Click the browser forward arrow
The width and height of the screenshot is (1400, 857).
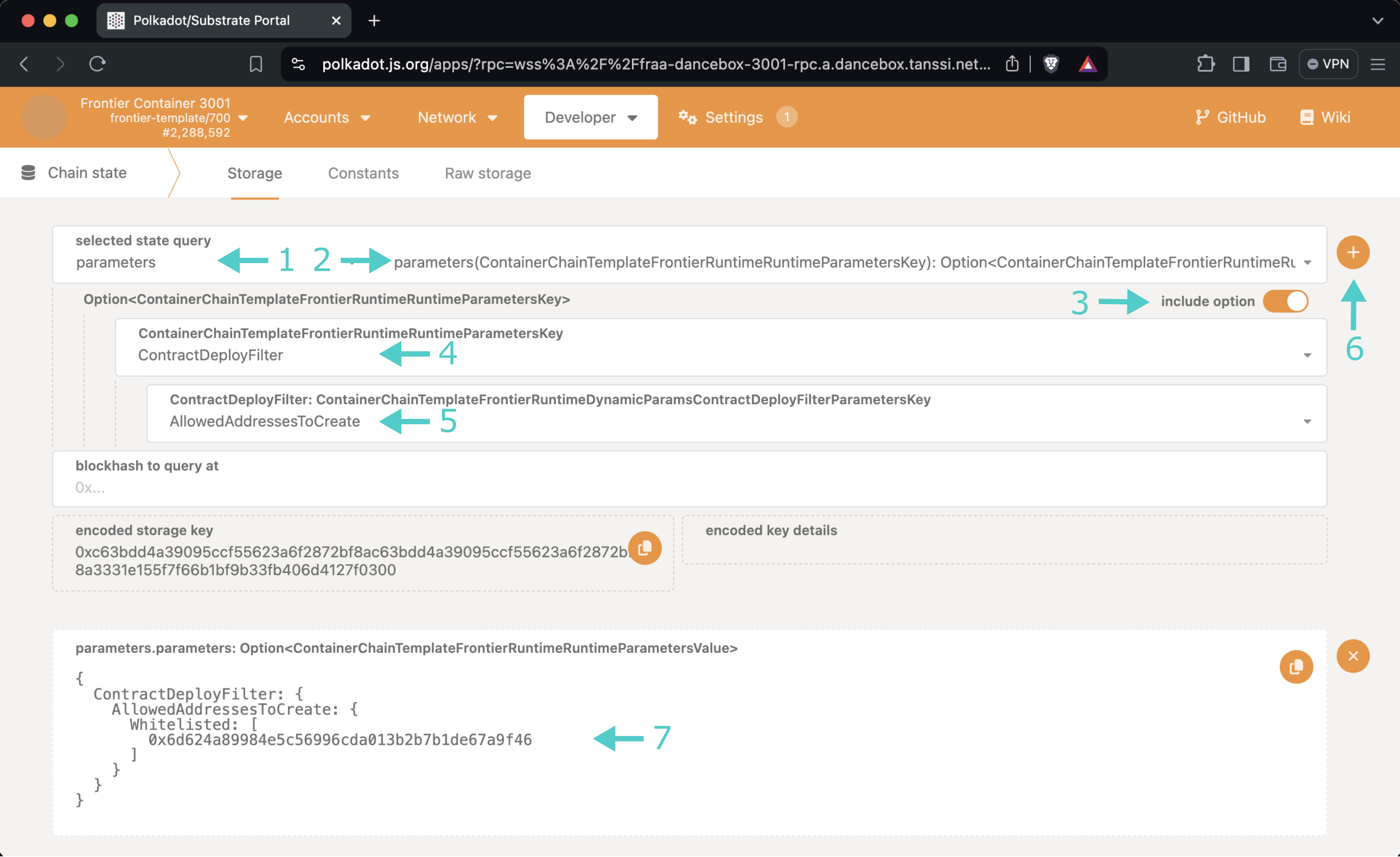click(60, 64)
